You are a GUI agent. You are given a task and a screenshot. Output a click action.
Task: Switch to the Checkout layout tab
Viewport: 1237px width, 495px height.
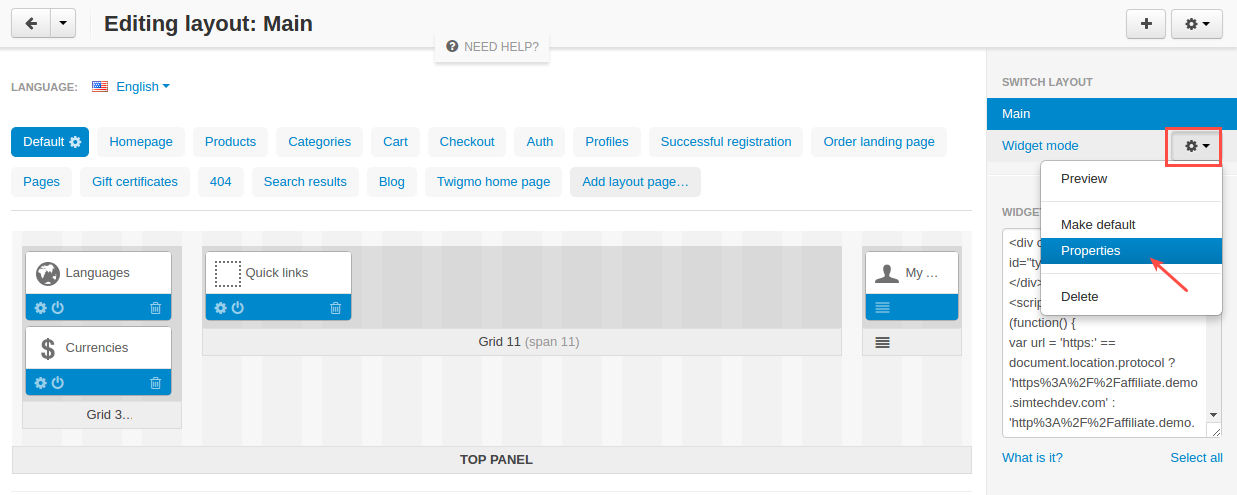(467, 142)
